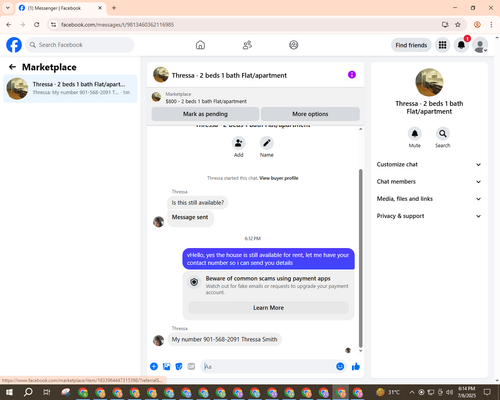Open the Windows notification center icon

487,392
